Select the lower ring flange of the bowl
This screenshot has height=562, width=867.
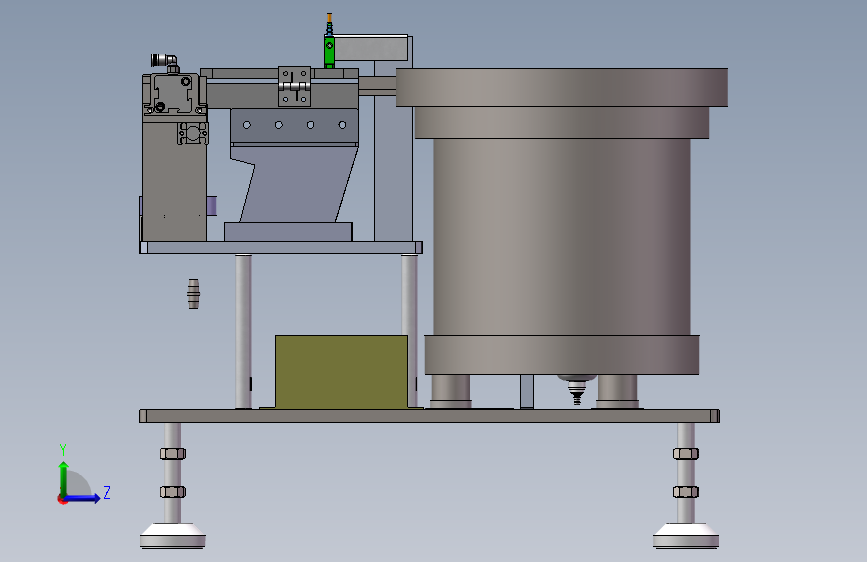pos(562,355)
